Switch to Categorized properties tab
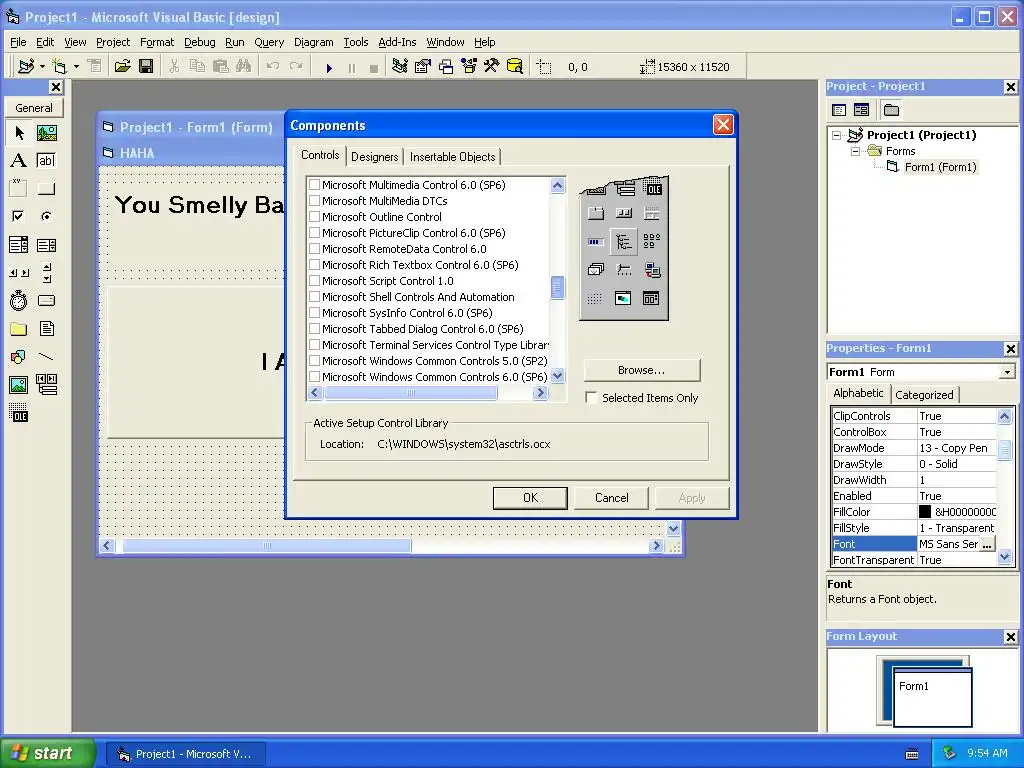This screenshot has height=768, width=1024. pos(924,394)
